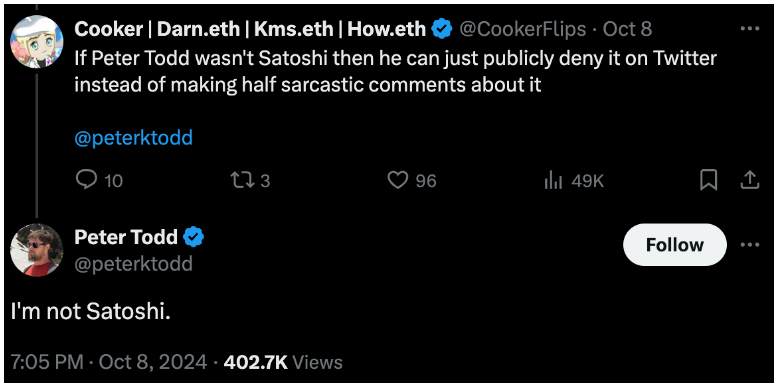
Task: Open the Oct 8 timestamp on Cooker's tweet
Action: pyautogui.click(x=627, y=30)
